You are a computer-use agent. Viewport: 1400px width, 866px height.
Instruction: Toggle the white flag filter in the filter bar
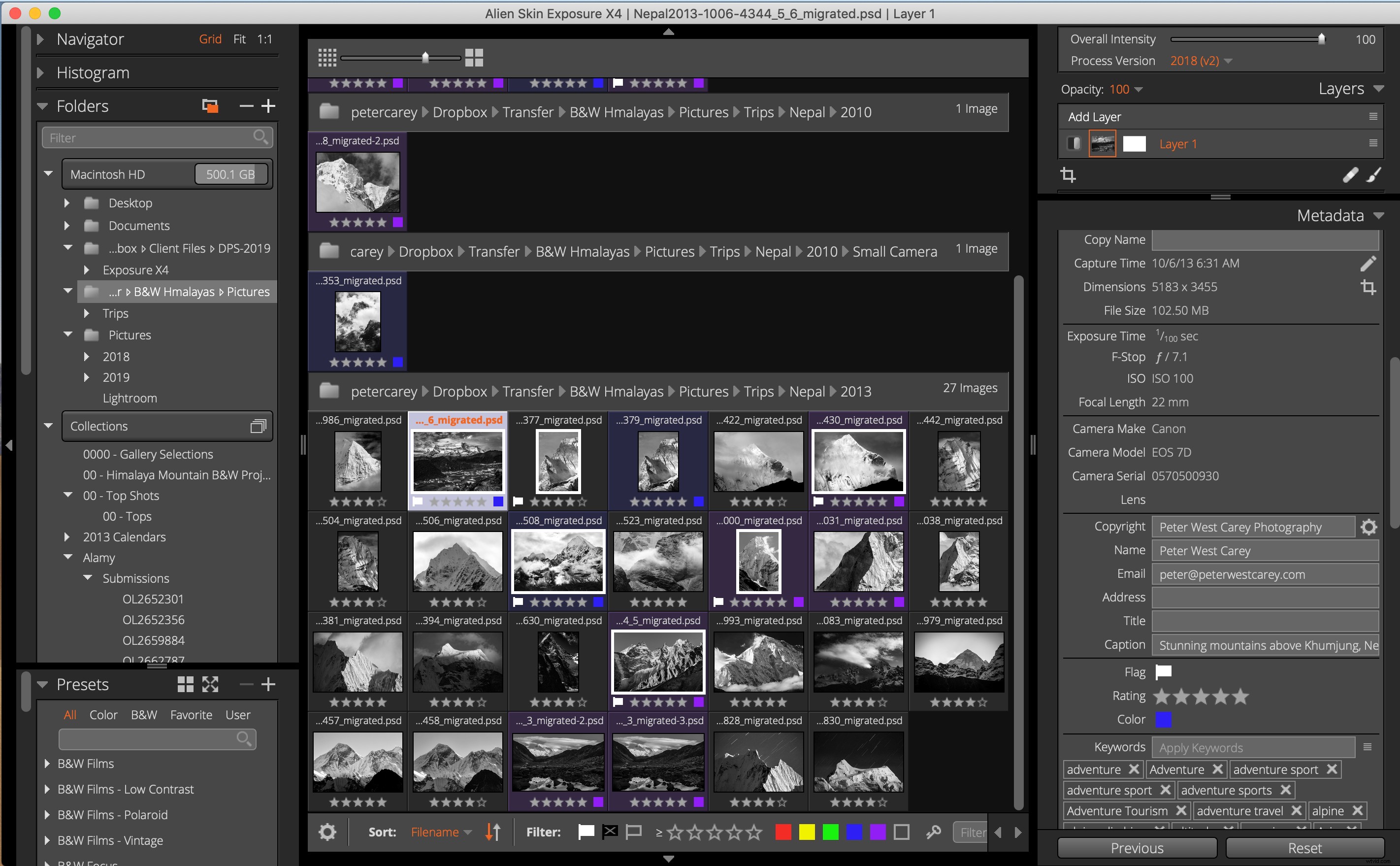pos(587,832)
